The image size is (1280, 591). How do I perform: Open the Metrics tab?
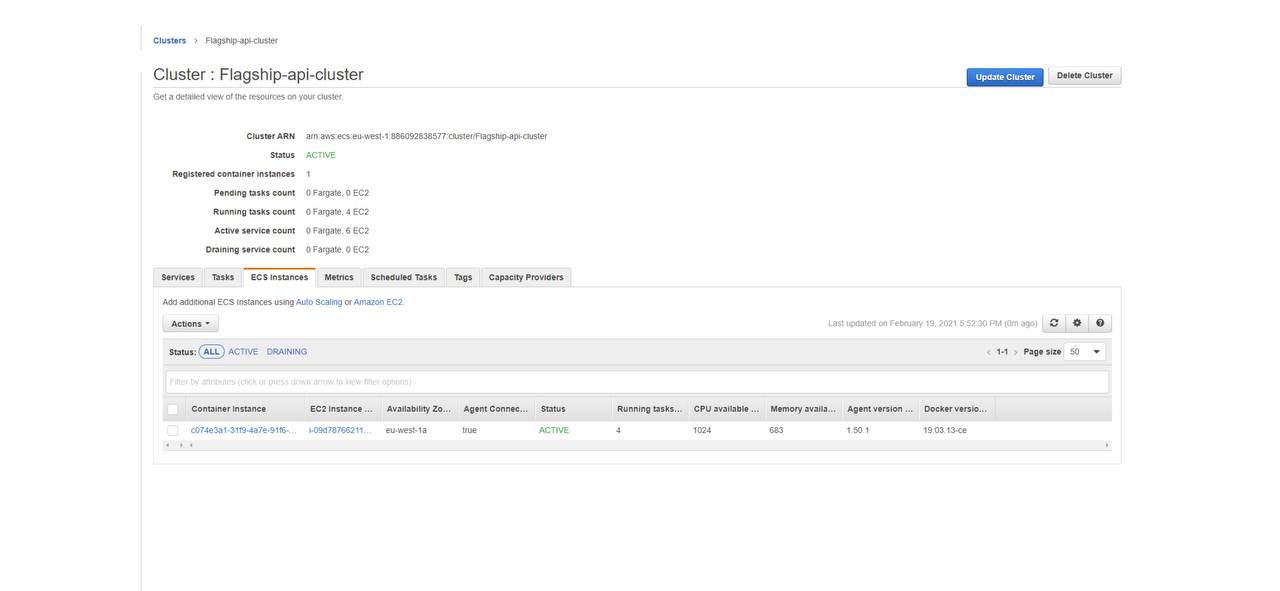339,277
